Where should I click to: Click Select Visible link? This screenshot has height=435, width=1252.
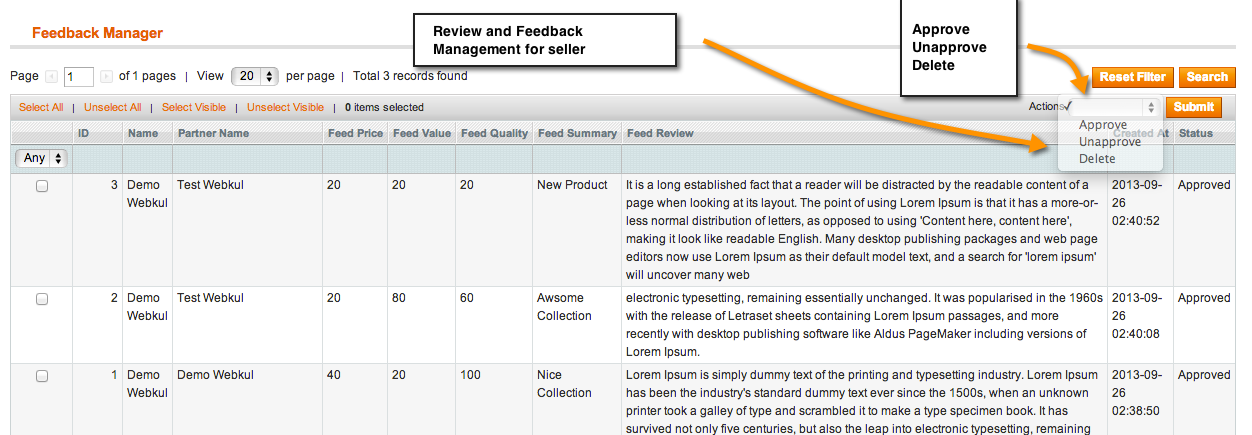pos(194,107)
